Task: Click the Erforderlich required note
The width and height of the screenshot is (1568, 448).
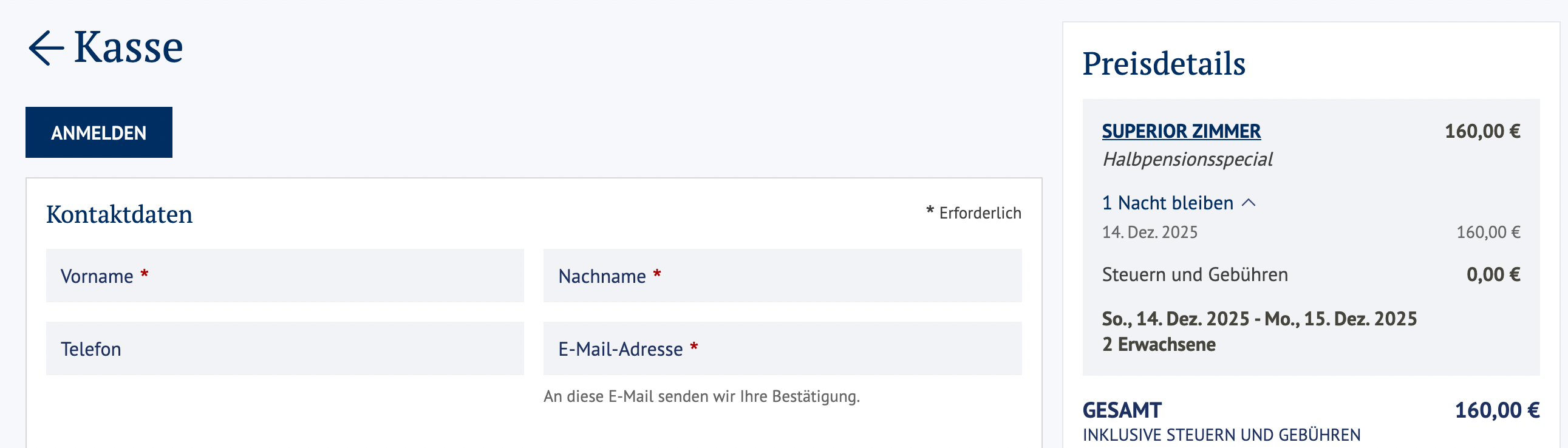Action: pyautogui.click(x=980, y=213)
